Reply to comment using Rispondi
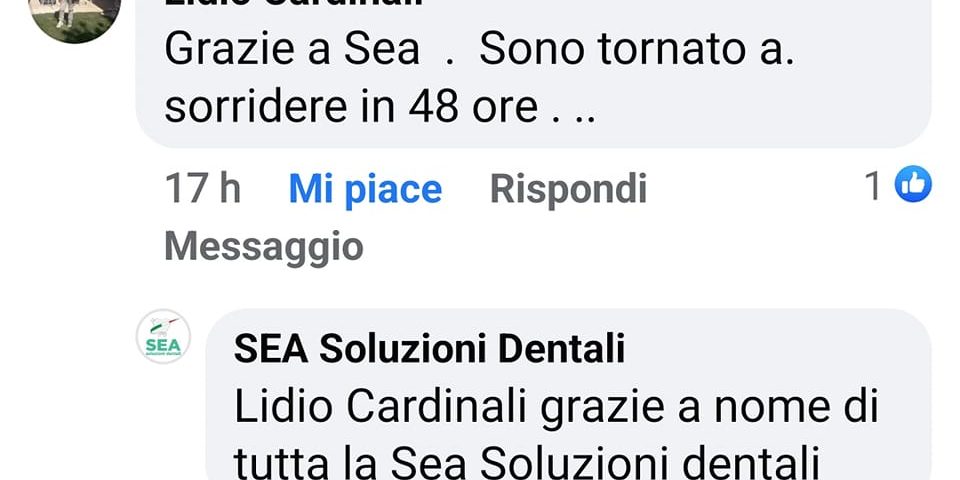 coord(568,189)
